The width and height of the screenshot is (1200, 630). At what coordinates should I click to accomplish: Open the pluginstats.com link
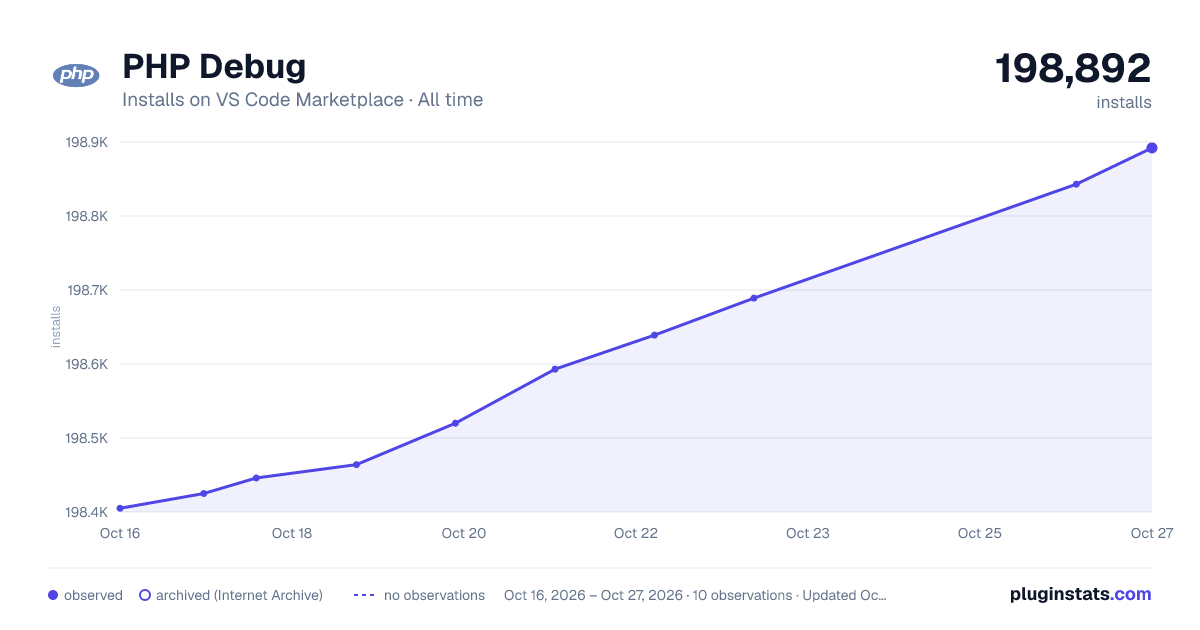pos(1081,594)
